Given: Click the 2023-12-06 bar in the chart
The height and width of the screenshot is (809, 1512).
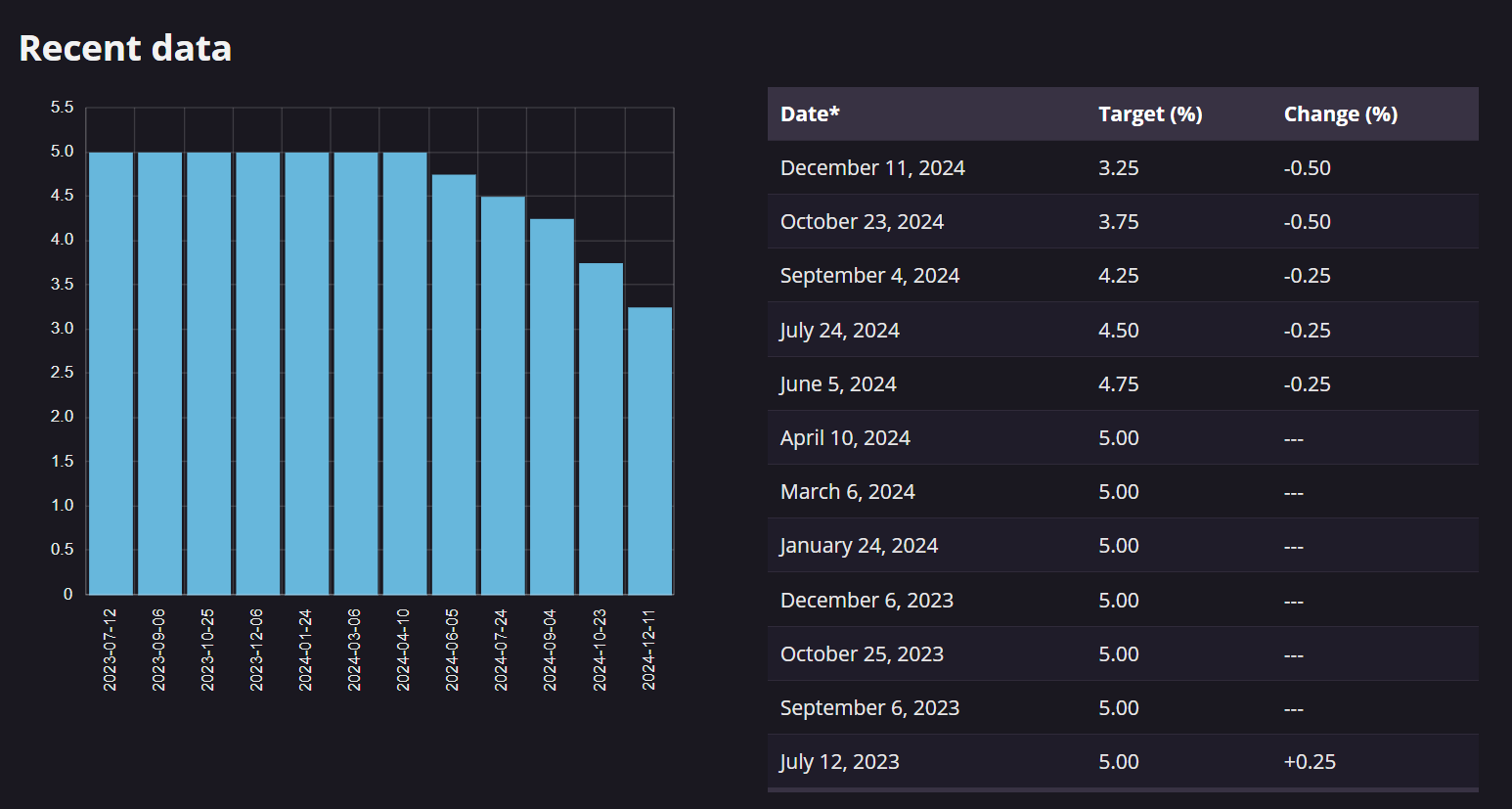Looking at the screenshot, I should click(x=258, y=373).
